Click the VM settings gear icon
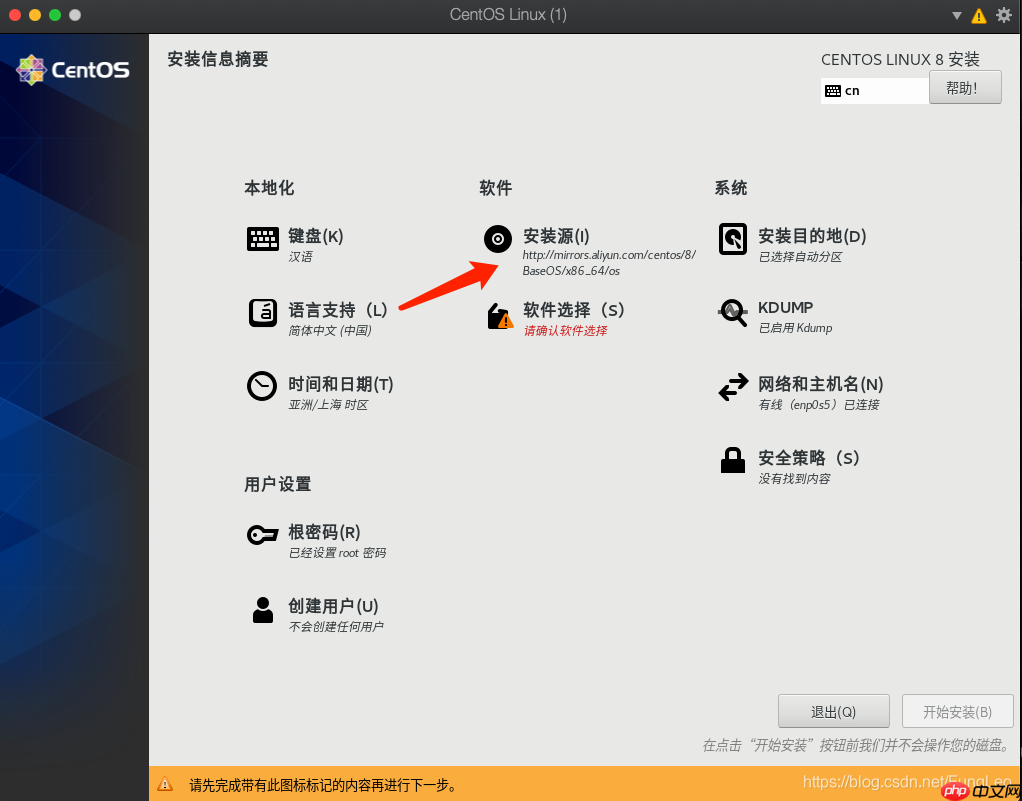 tap(1004, 15)
